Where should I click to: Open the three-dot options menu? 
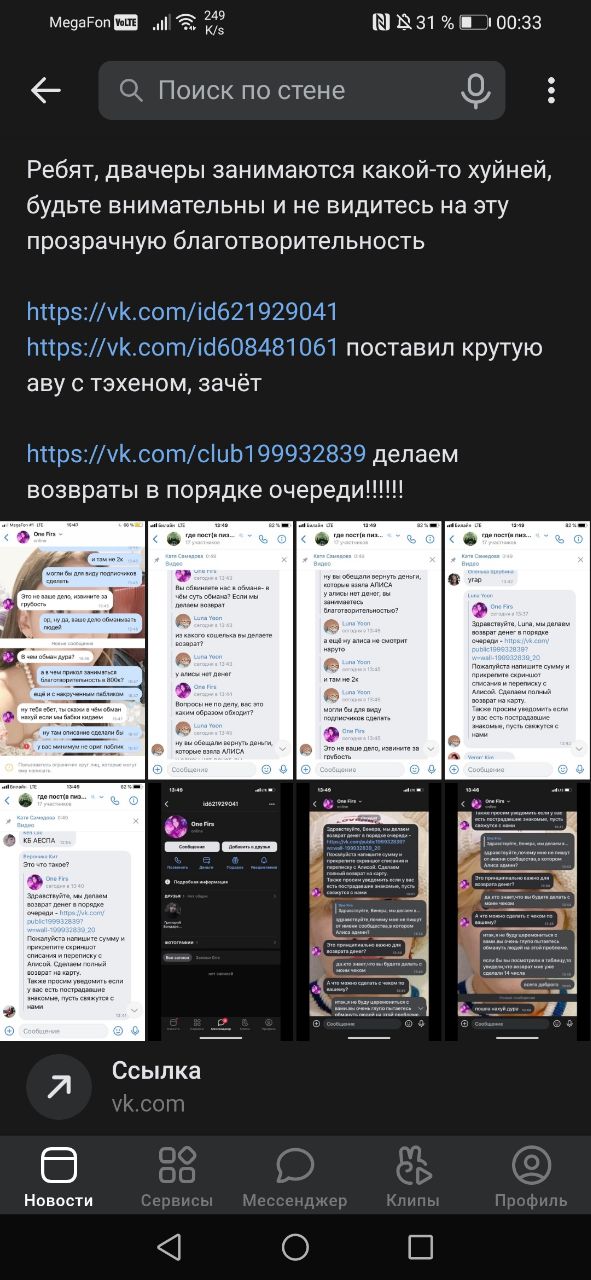click(x=551, y=90)
